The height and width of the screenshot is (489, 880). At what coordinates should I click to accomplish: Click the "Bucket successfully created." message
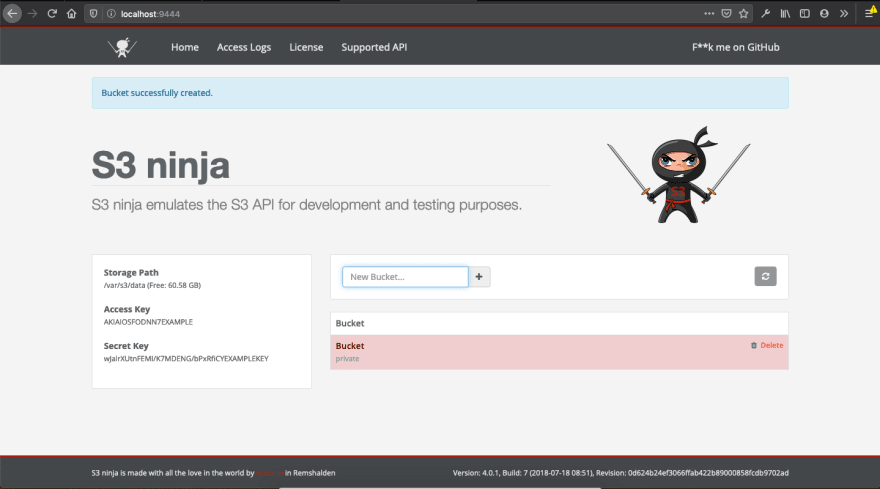(157, 93)
